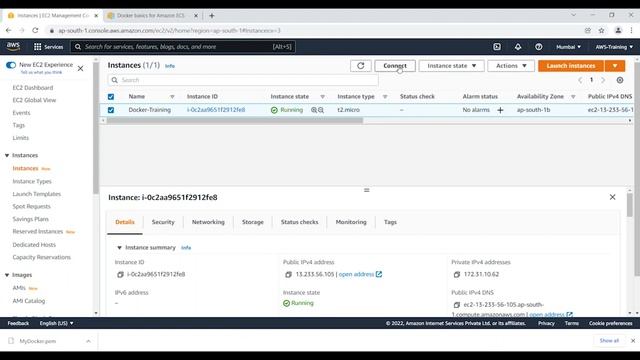Open EC2 Dashboard in sidebar
The image size is (640, 360).
[33, 88]
